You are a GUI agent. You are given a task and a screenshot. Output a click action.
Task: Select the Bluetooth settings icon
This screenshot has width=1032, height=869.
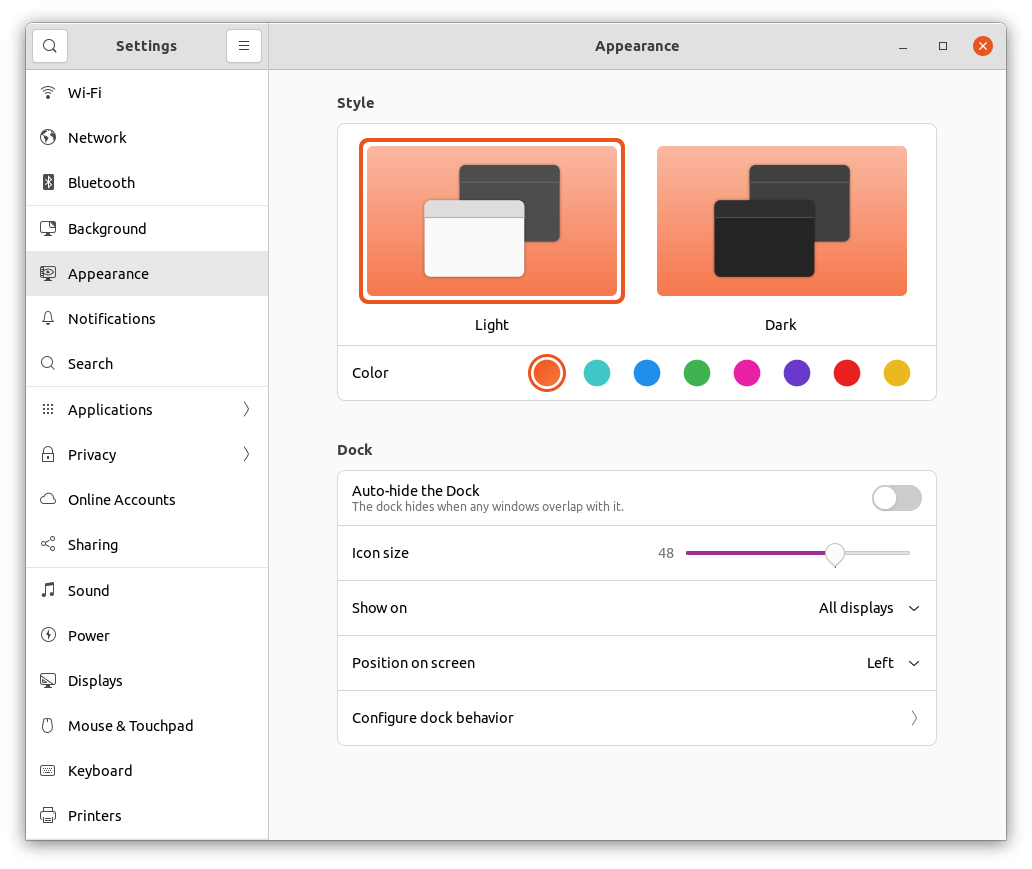(x=48, y=182)
